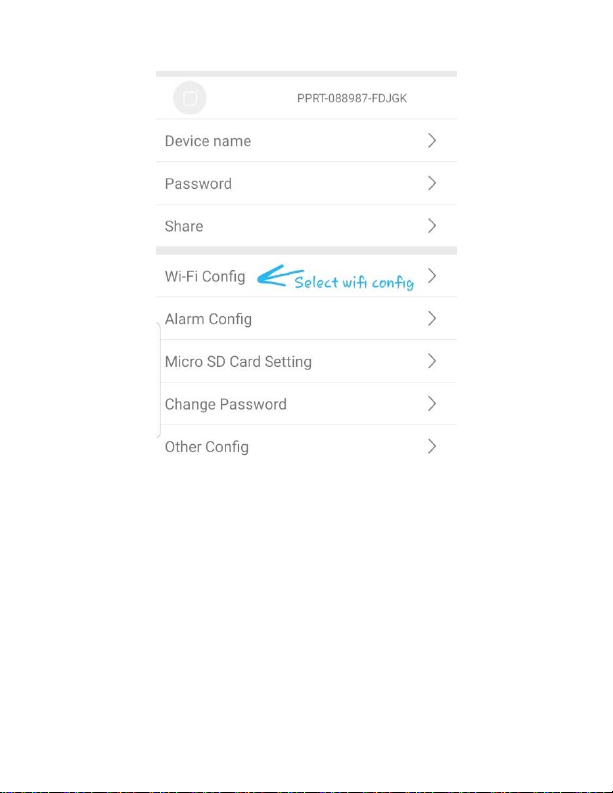This screenshot has height=793, width=613.
Task: Click the chevron next to Change Password
Action: pyautogui.click(x=431, y=404)
